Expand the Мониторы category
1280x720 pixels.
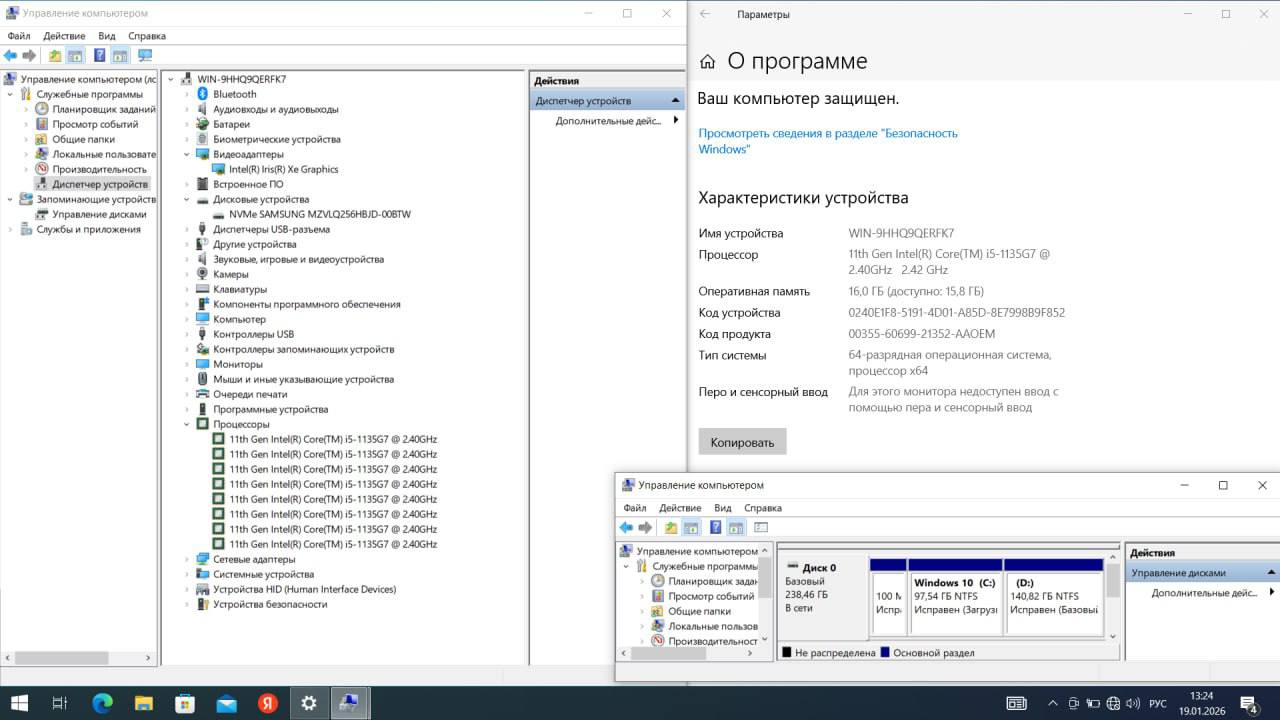pos(187,364)
